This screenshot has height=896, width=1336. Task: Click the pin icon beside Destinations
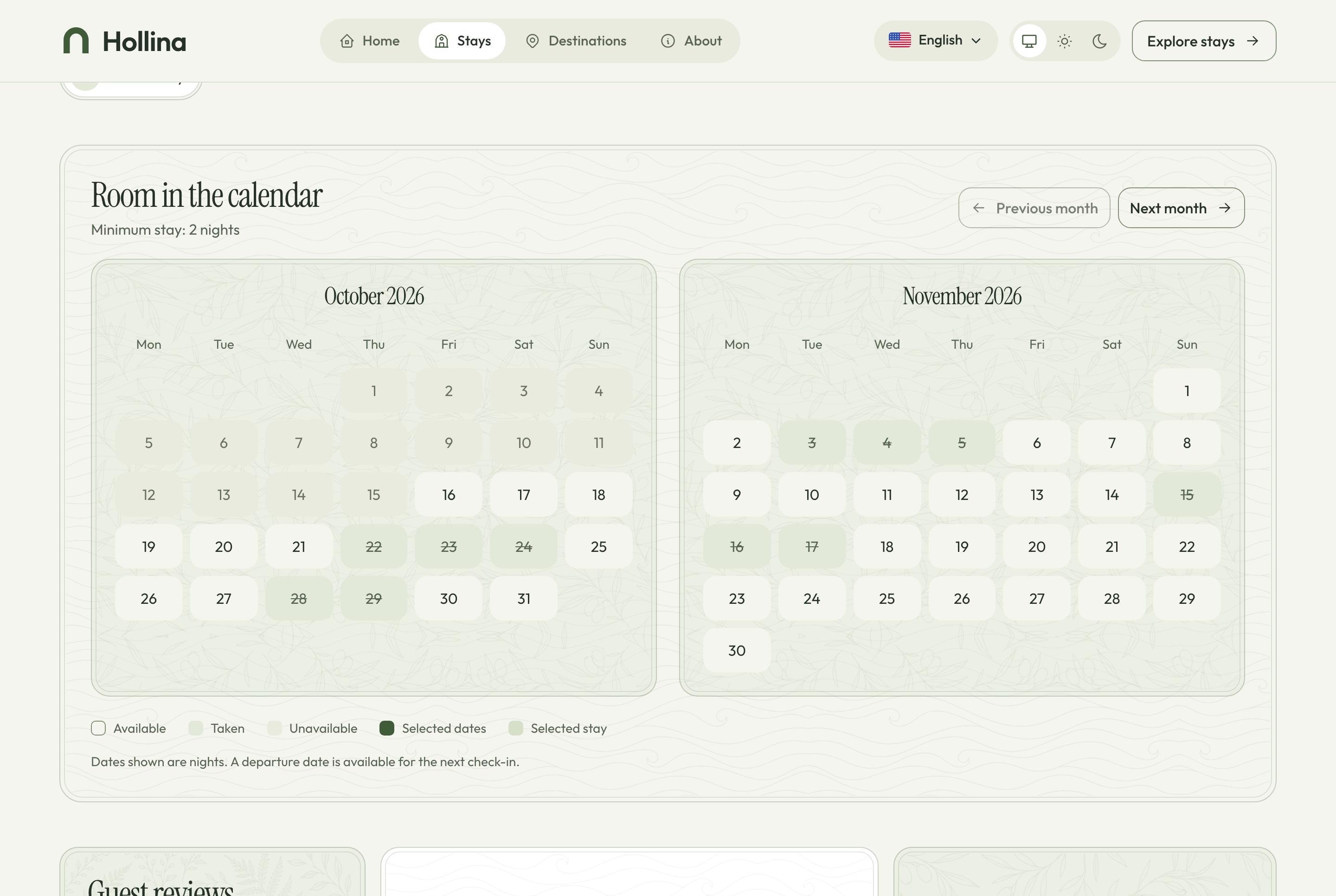pyautogui.click(x=533, y=41)
